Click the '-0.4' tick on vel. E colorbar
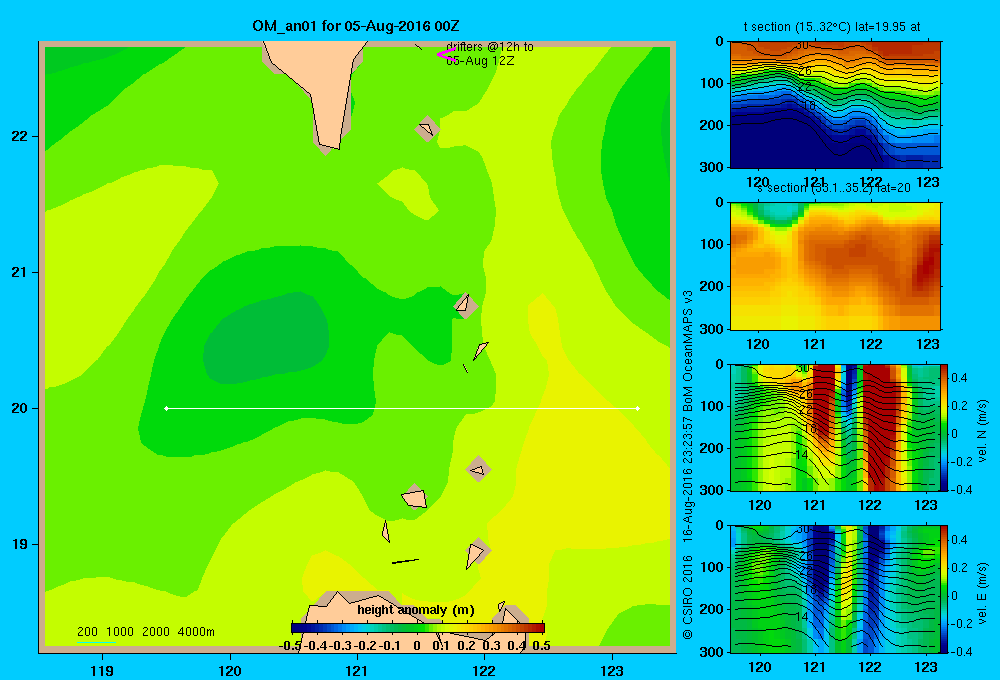This screenshot has width=1000, height=680. 962,651
